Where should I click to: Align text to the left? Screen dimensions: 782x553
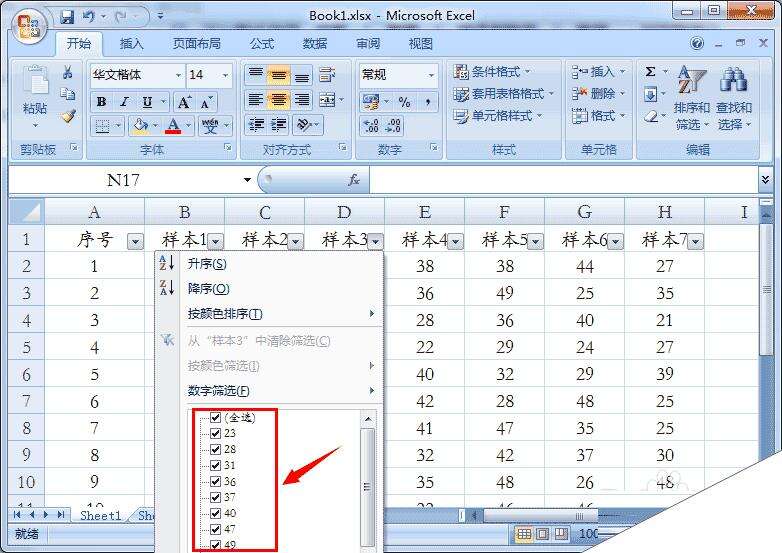256,100
